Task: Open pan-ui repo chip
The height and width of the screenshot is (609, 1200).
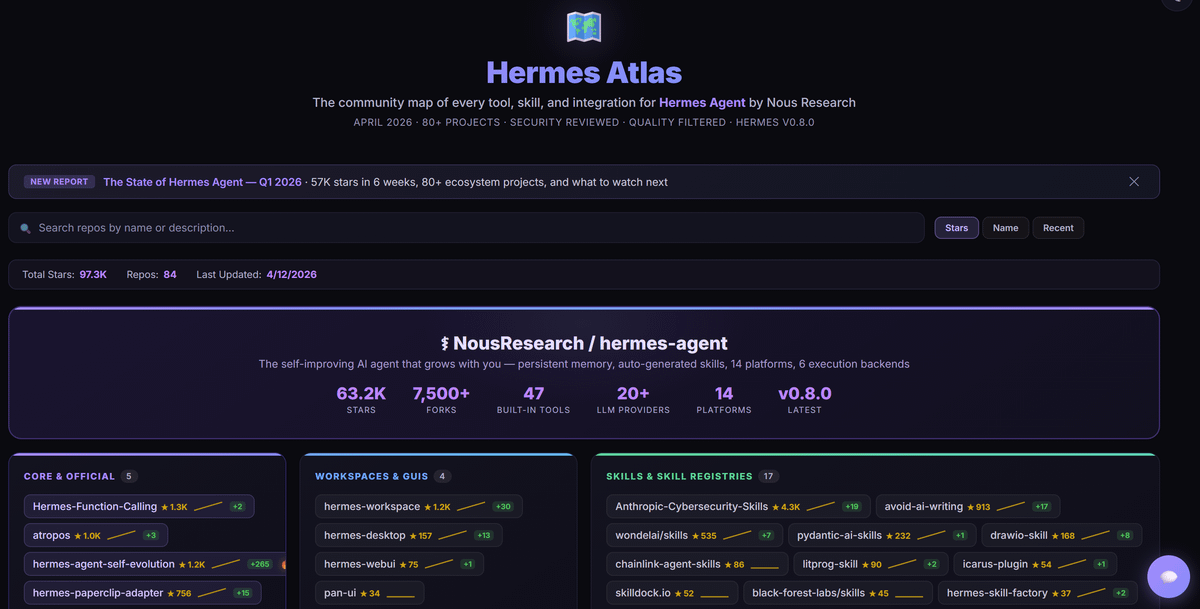Action: 369,593
